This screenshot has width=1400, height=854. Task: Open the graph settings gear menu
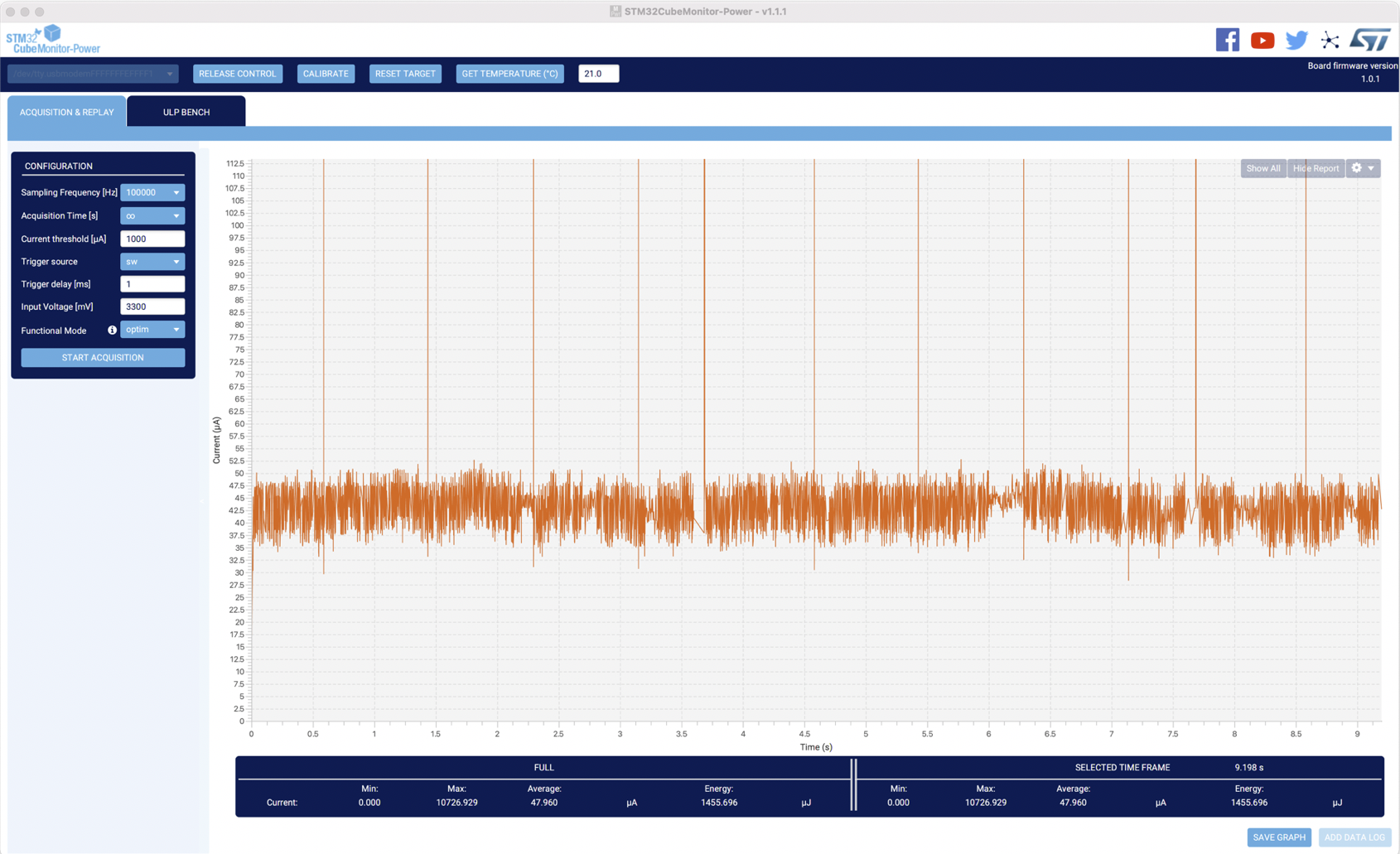click(1363, 168)
